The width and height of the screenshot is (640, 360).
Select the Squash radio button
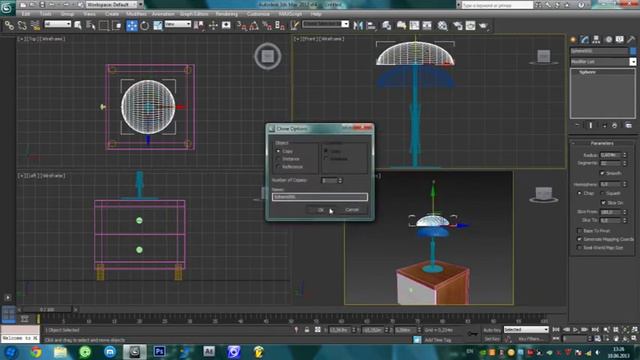pos(602,193)
